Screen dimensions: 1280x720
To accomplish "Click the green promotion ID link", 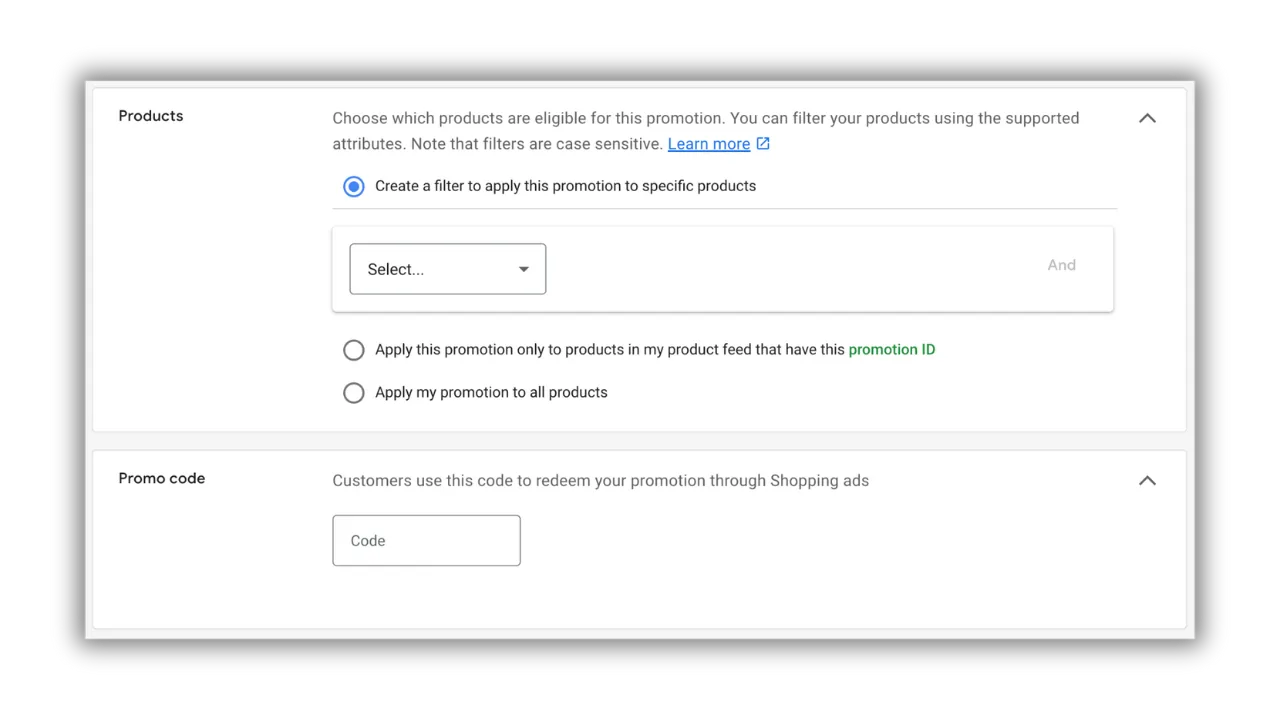I will pyautogui.click(x=892, y=350).
